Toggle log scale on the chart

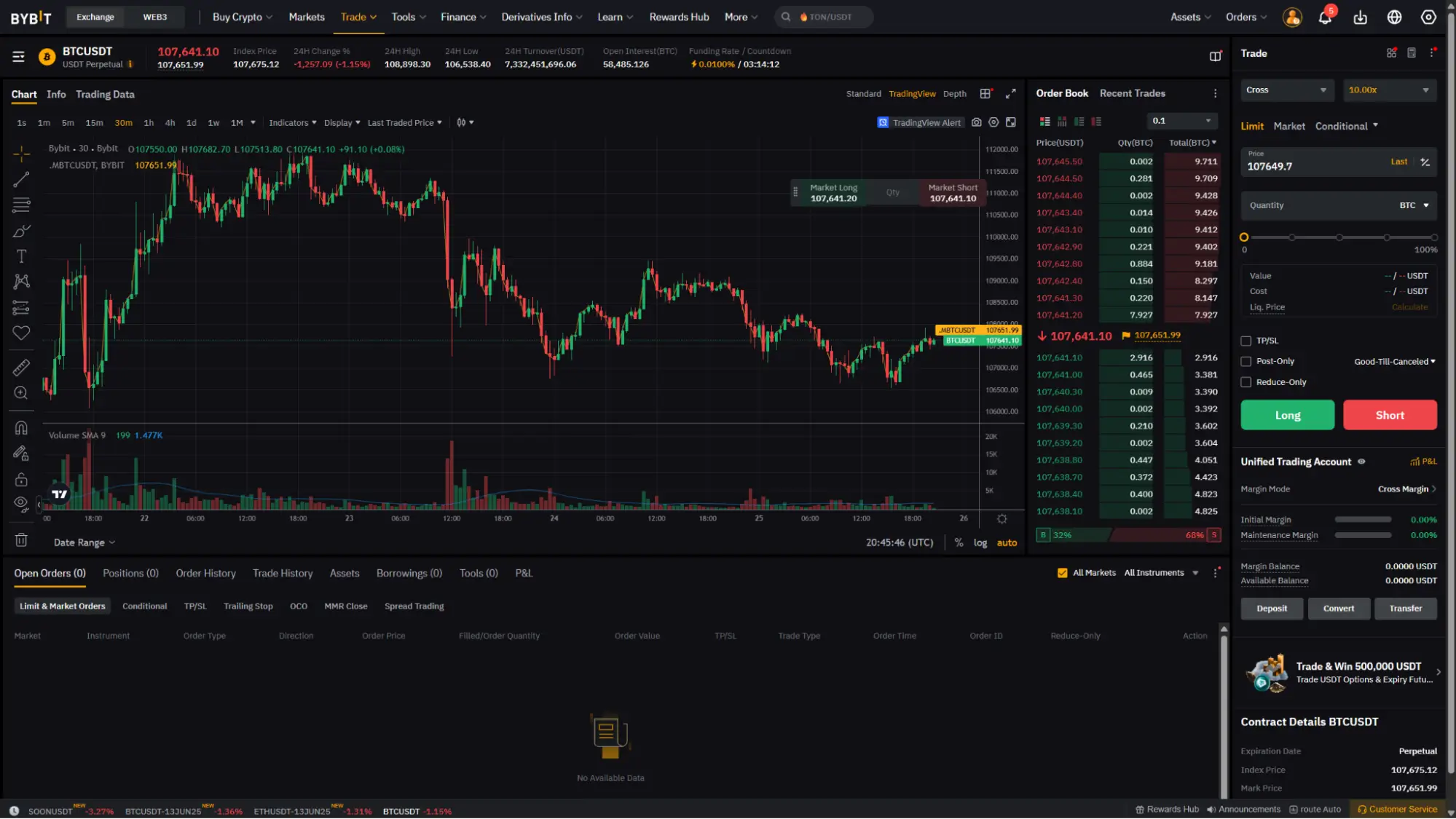(x=980, y=542)
